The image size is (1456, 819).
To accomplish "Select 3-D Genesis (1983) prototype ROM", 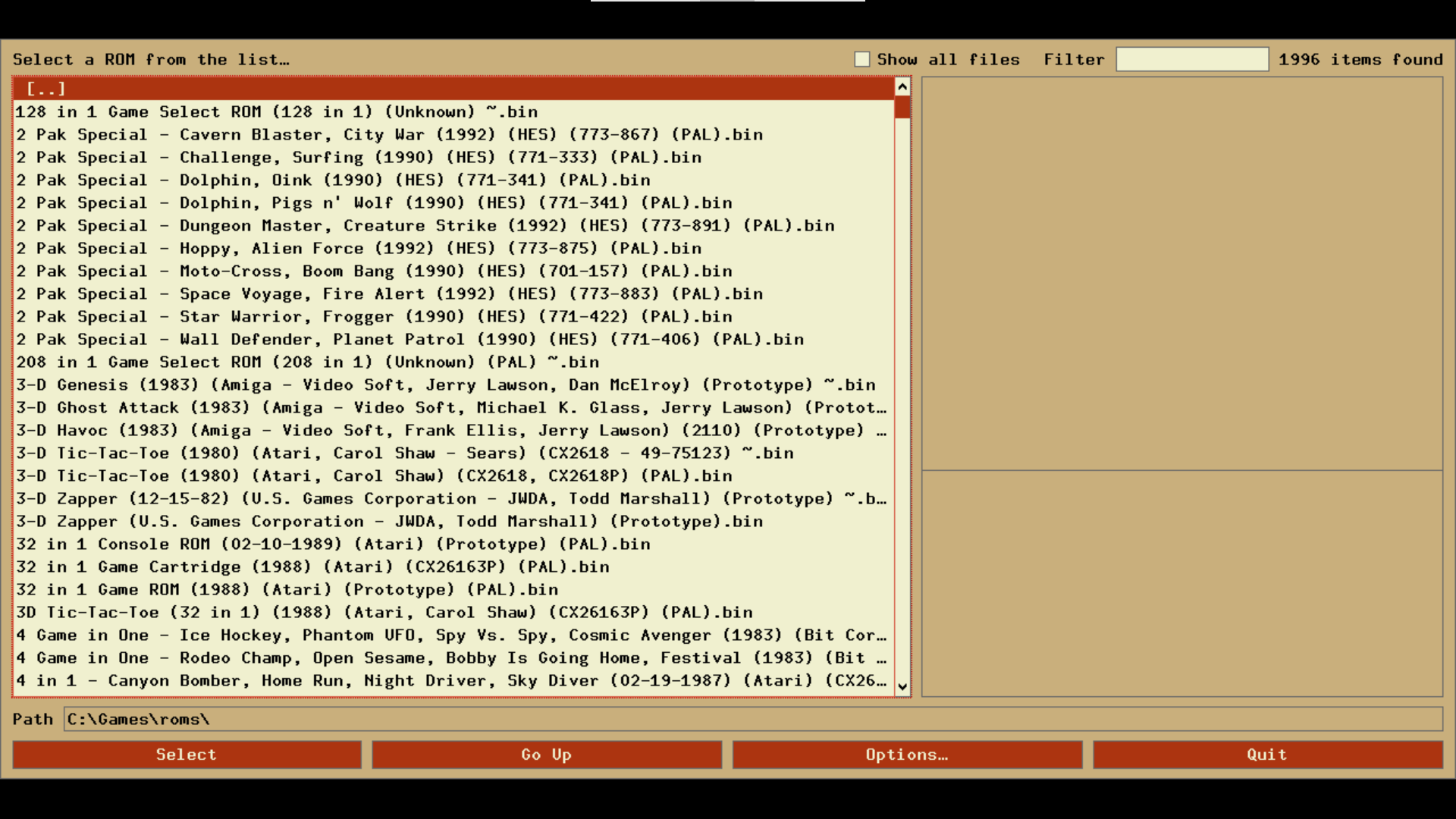I will point(453,384).
